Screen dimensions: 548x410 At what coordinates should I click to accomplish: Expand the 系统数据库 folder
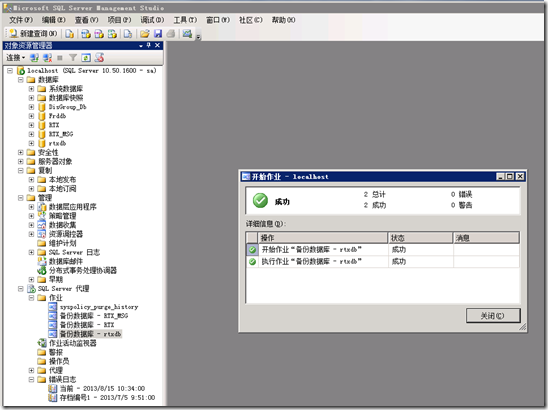point(31,89)
